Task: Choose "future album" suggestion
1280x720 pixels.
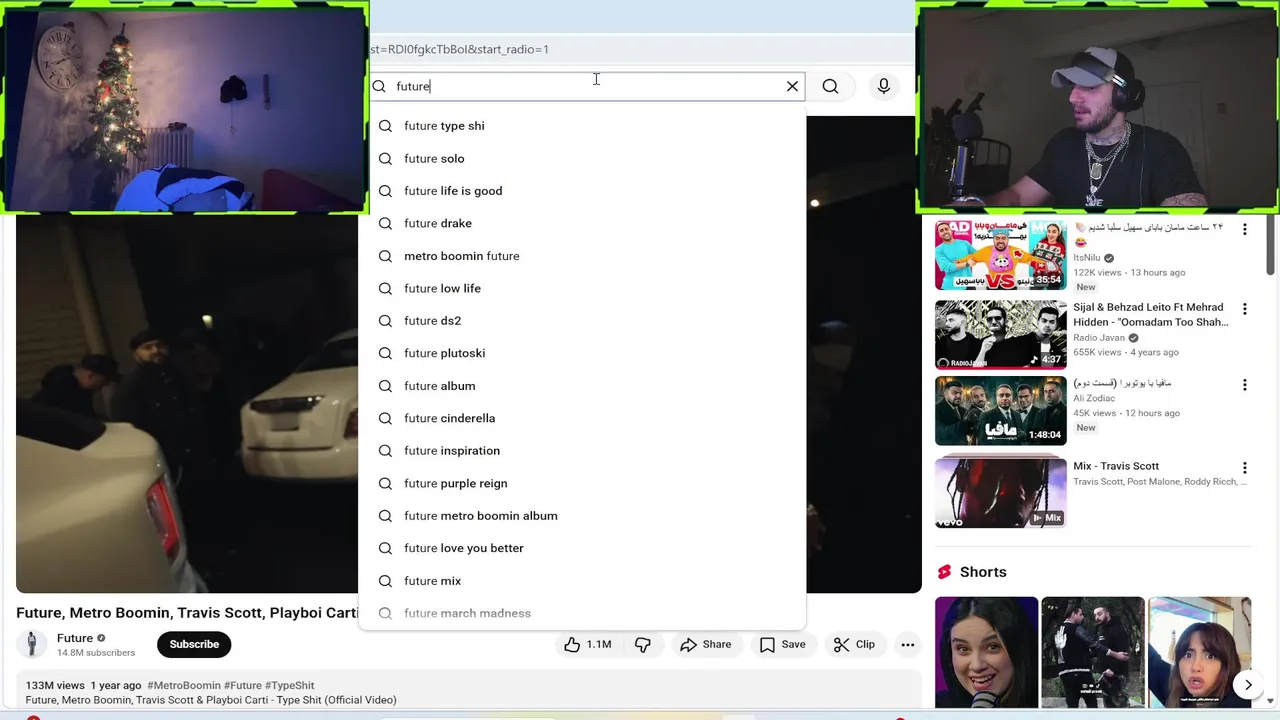Action: pos(582,386)
